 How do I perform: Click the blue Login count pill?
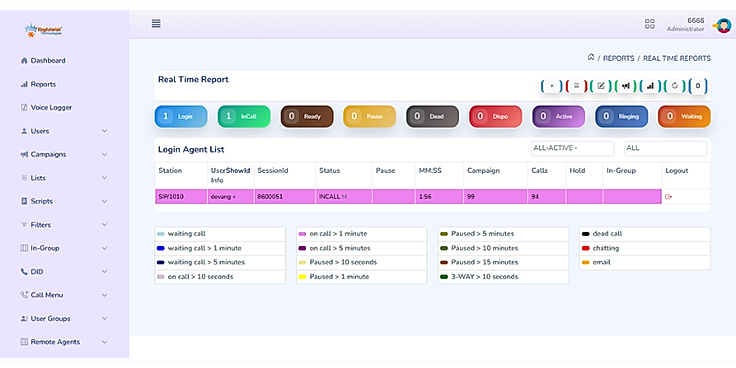181,116
